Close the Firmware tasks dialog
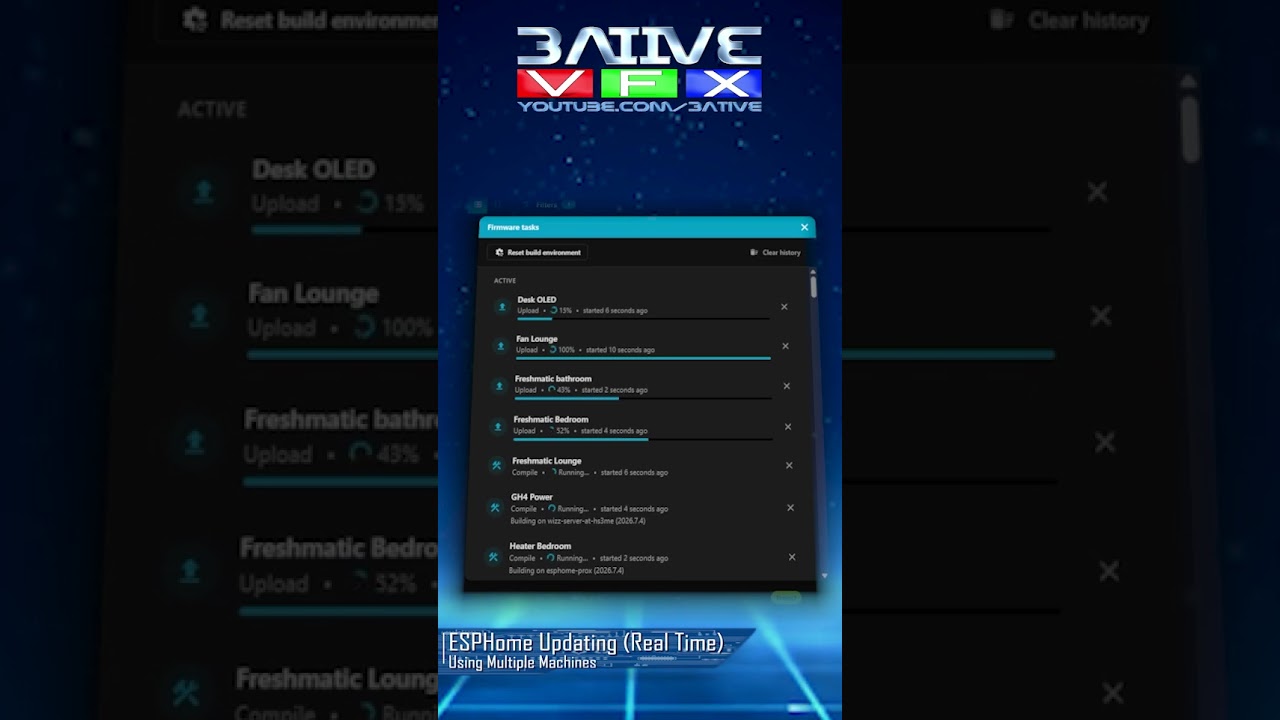This screenshot has width=1280, height=720. click(804, 227)
